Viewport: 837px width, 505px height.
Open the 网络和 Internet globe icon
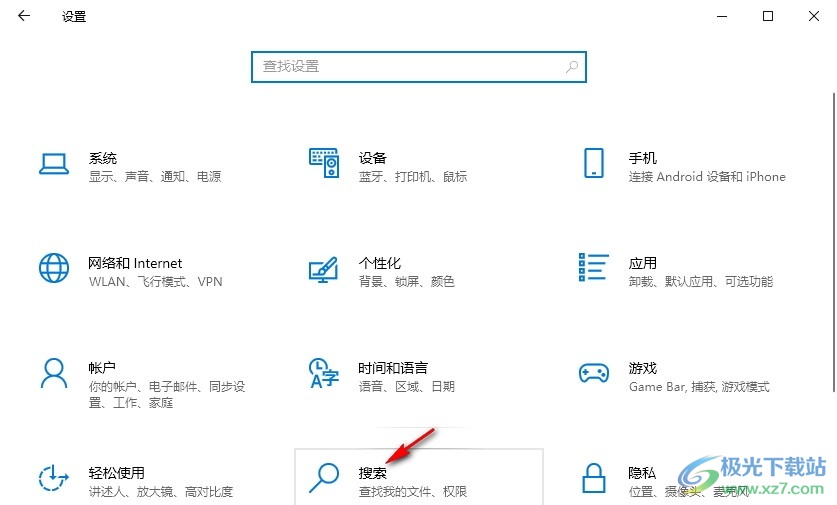pos(54,268)
